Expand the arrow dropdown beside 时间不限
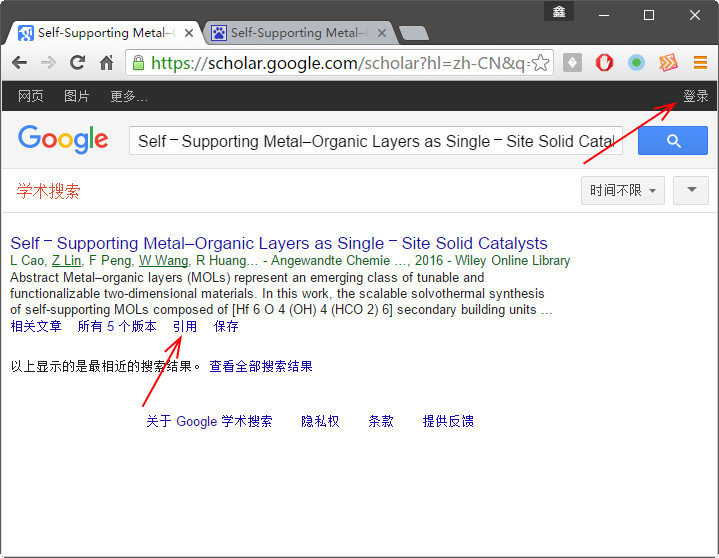The image size is (719, 558). tap(691, 190)
